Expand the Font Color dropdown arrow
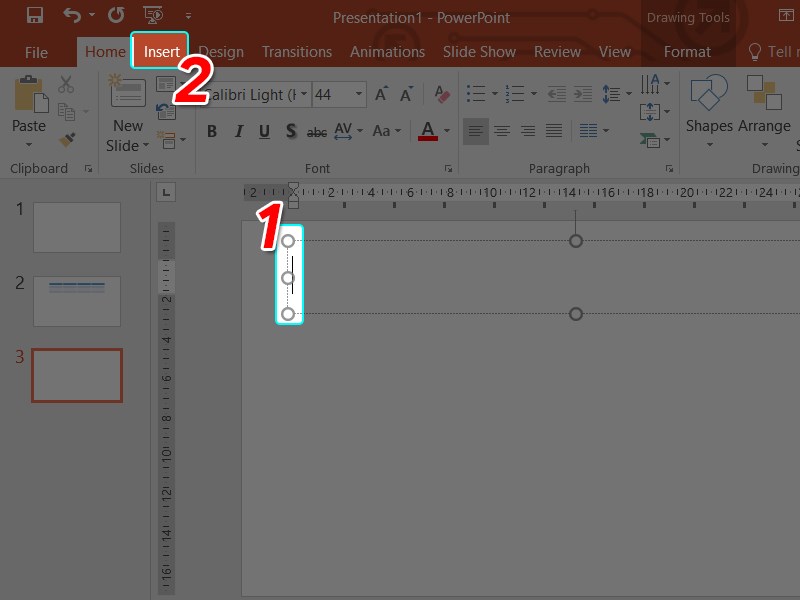Screen dimensions: 800x600 click(447, 131)
